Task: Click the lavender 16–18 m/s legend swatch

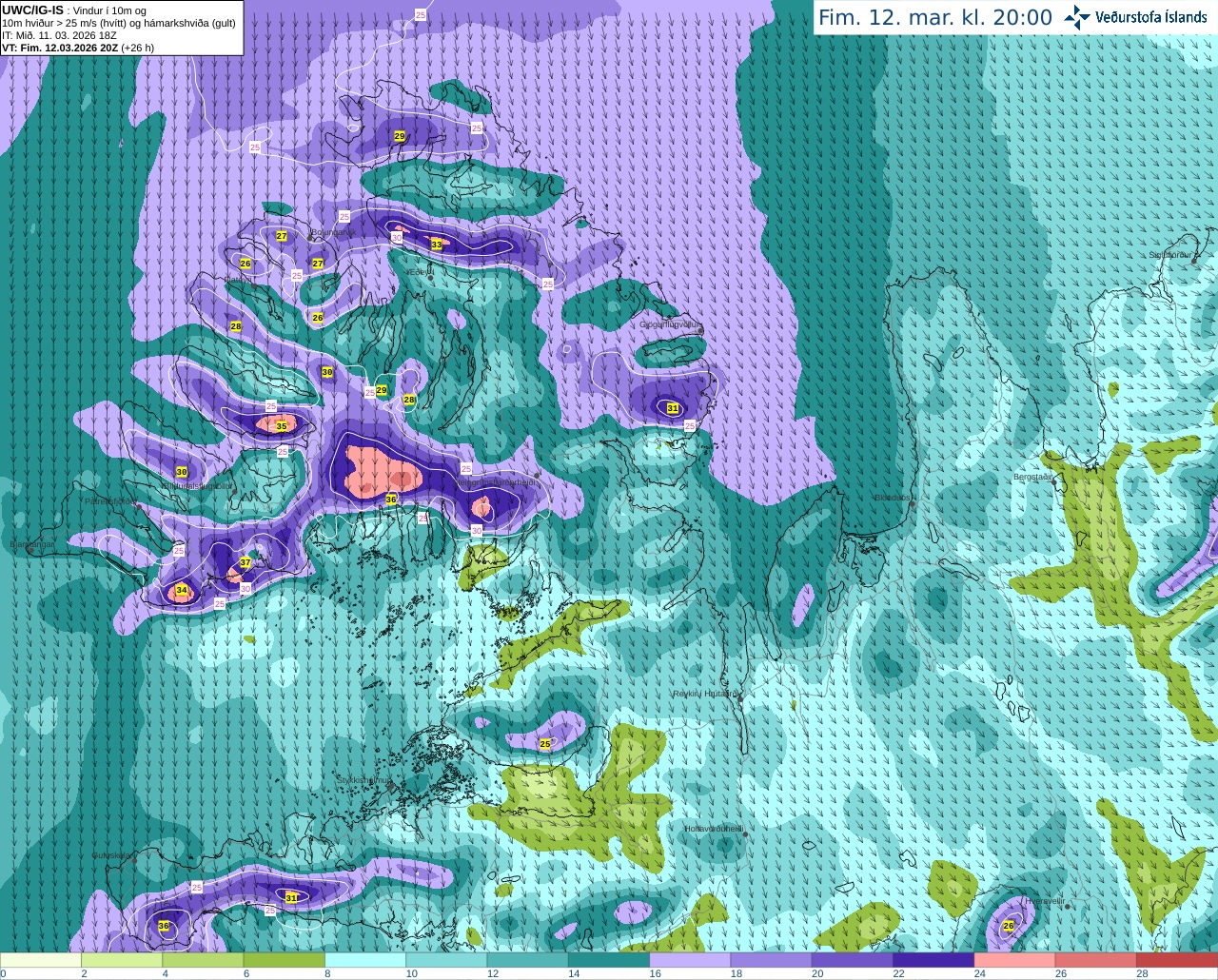Action: (x=690, y=960)
